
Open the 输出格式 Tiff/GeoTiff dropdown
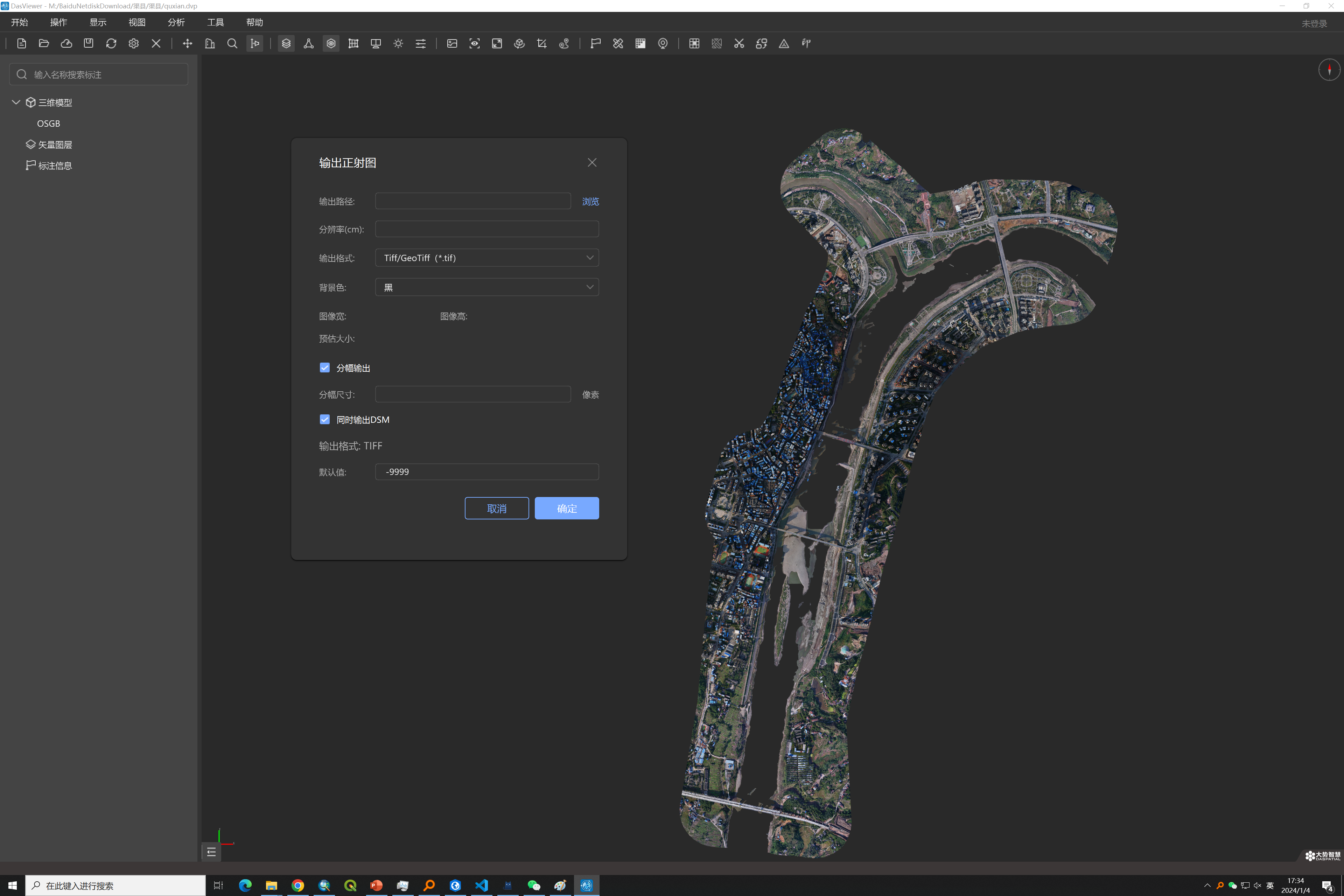[487, 258]
